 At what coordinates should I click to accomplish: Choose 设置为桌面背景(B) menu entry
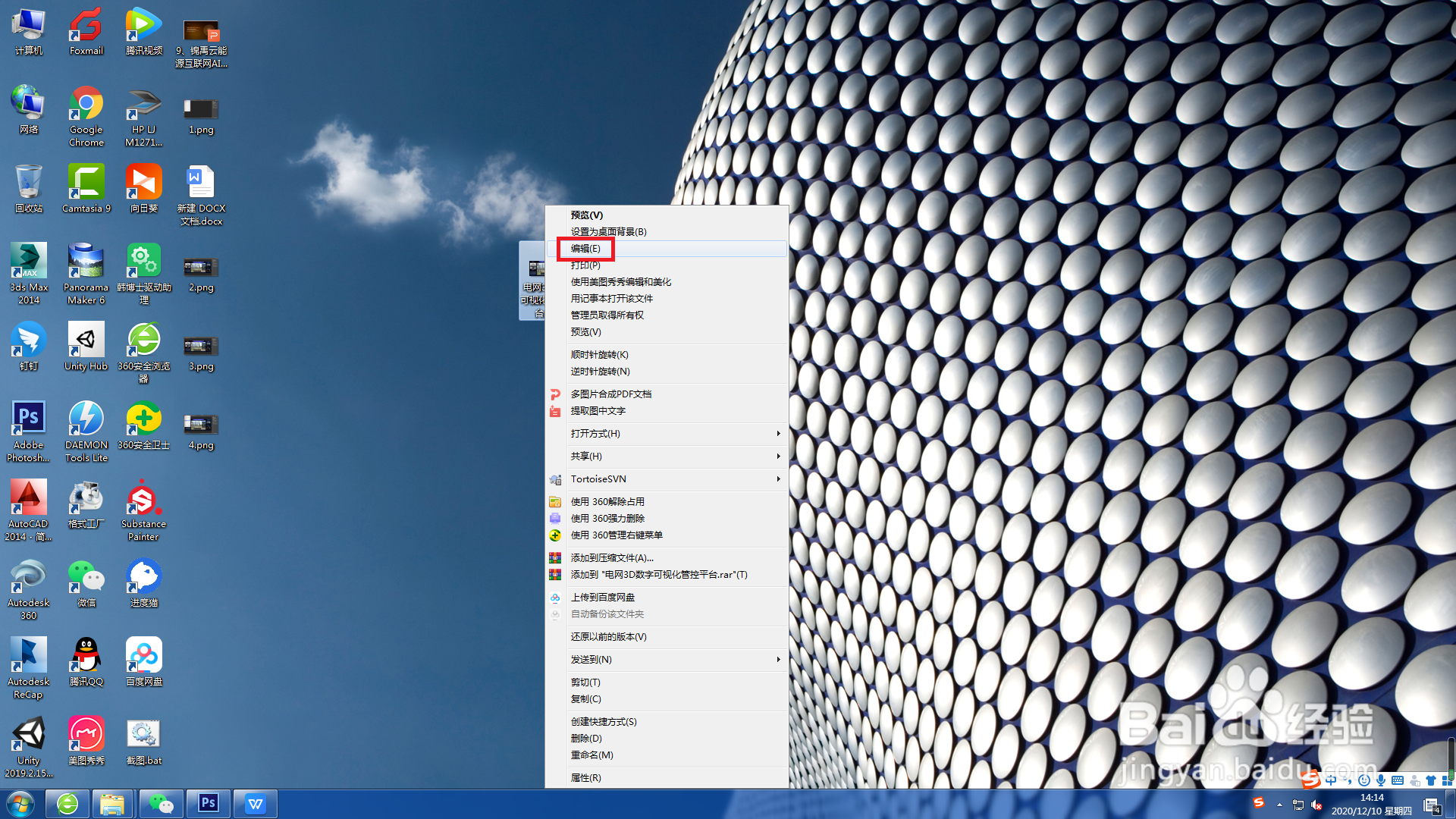pos(608,232)
